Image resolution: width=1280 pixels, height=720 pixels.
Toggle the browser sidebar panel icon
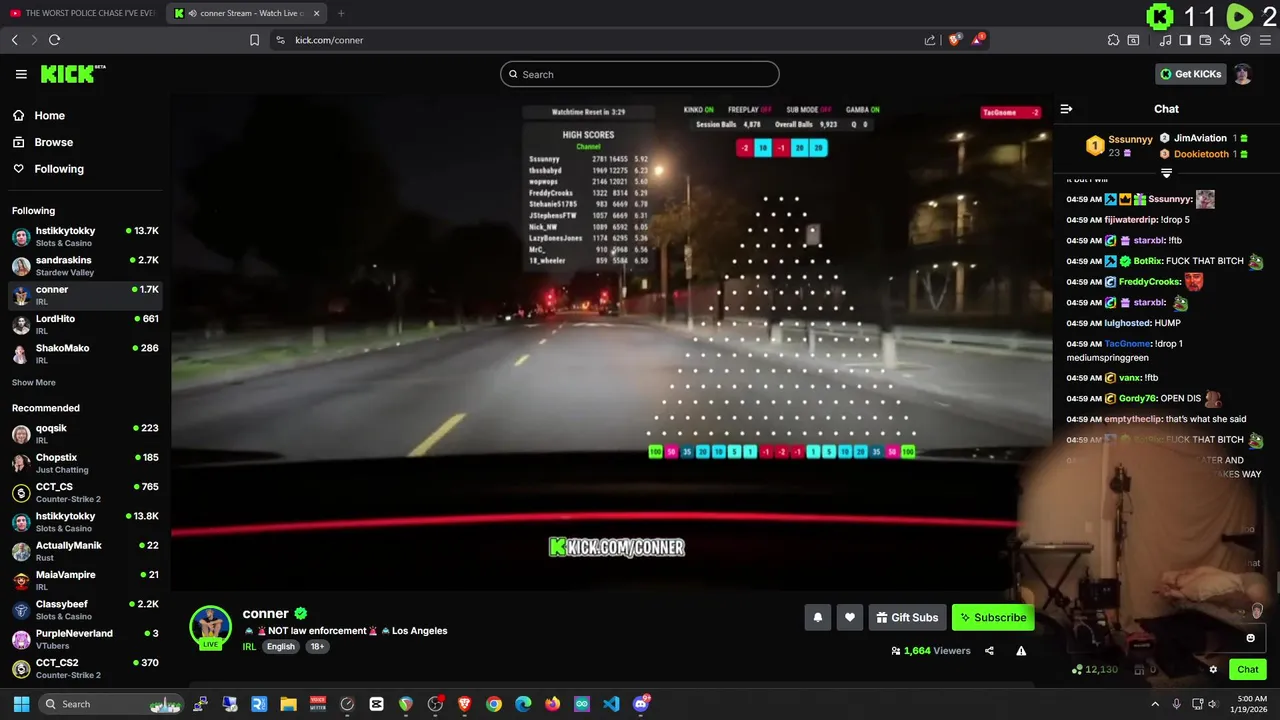1185,40
